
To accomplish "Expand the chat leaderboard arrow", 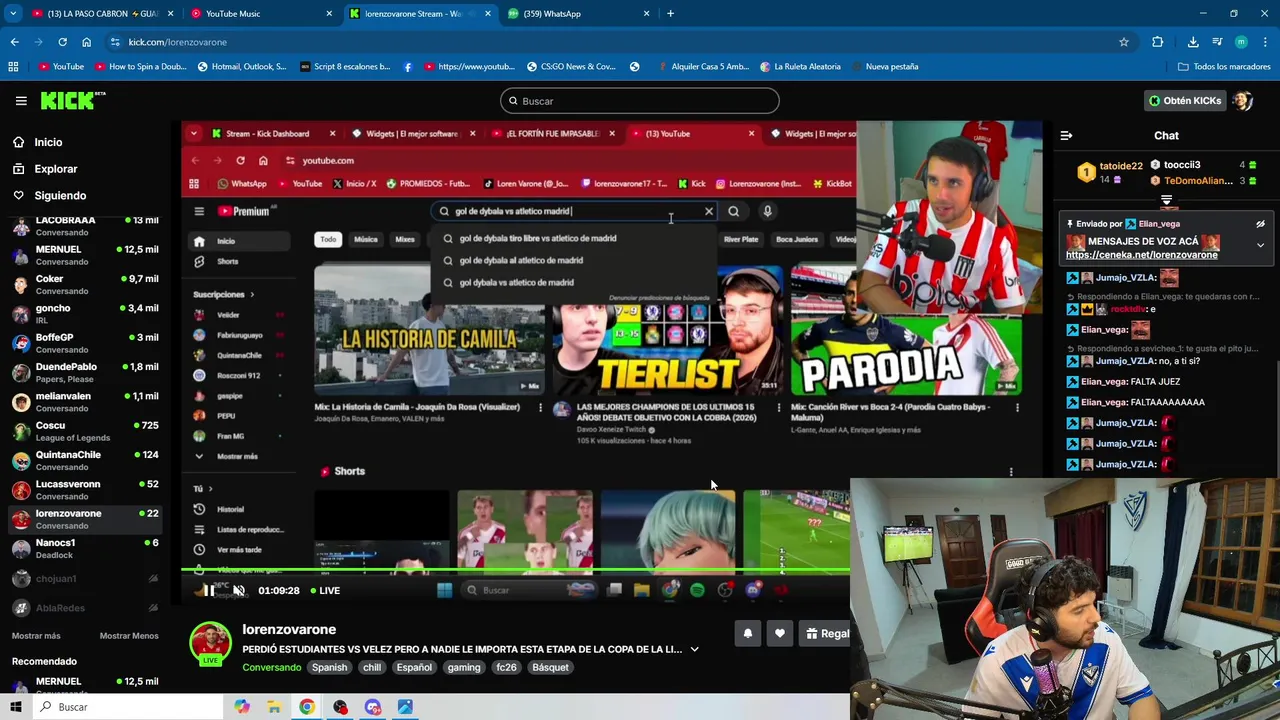I will [x=1166, y=201].
